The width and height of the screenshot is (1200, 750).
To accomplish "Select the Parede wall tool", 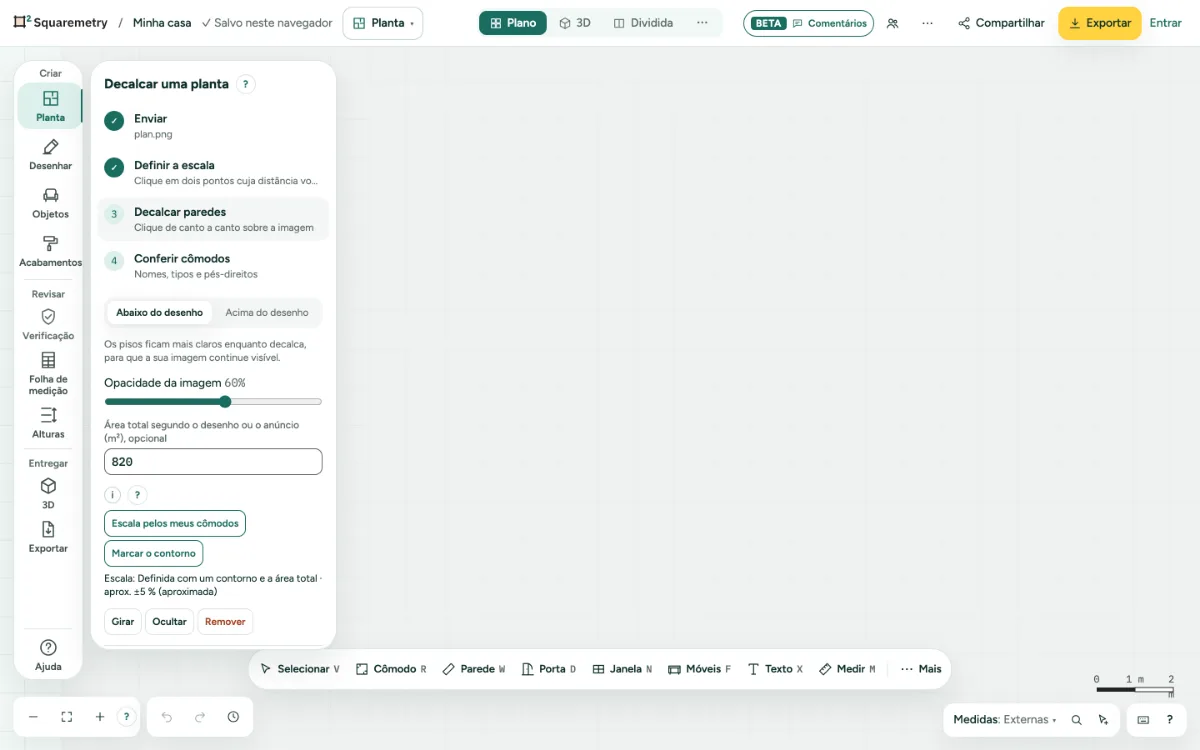I will 474,669.
